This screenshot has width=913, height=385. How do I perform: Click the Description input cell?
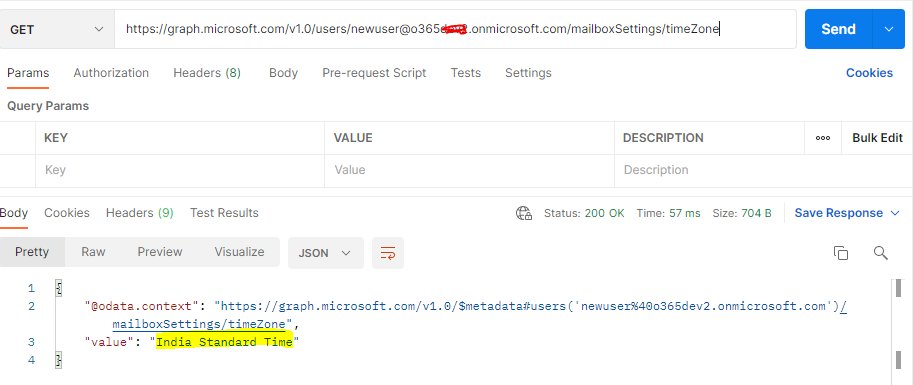pos(763,170)
